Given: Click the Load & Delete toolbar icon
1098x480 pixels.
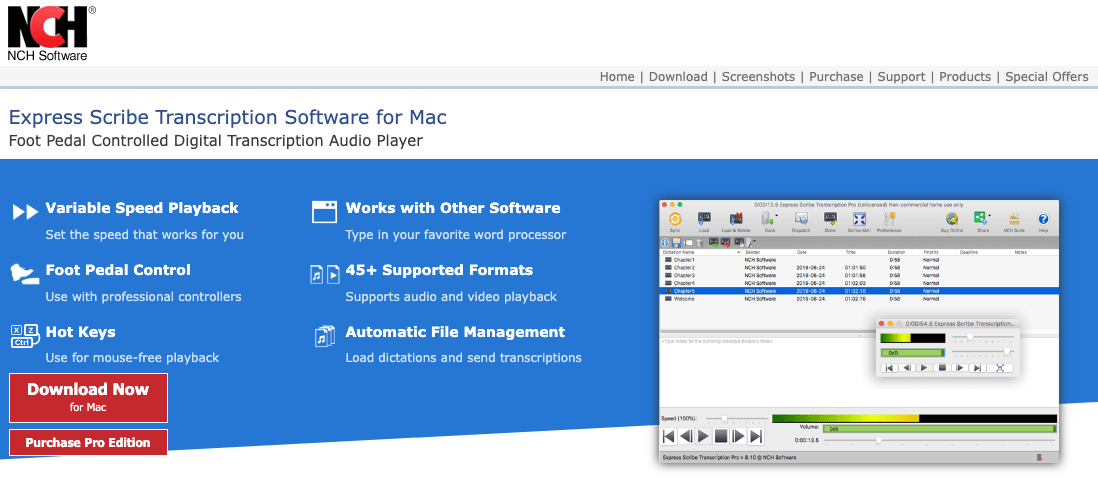Looking at the screenshot, I should click(x=735, y=220).
